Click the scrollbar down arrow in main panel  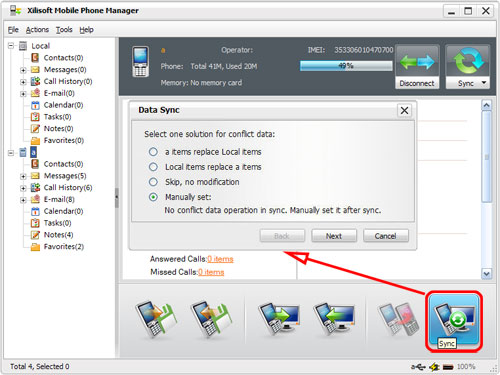tap(486, 274)
